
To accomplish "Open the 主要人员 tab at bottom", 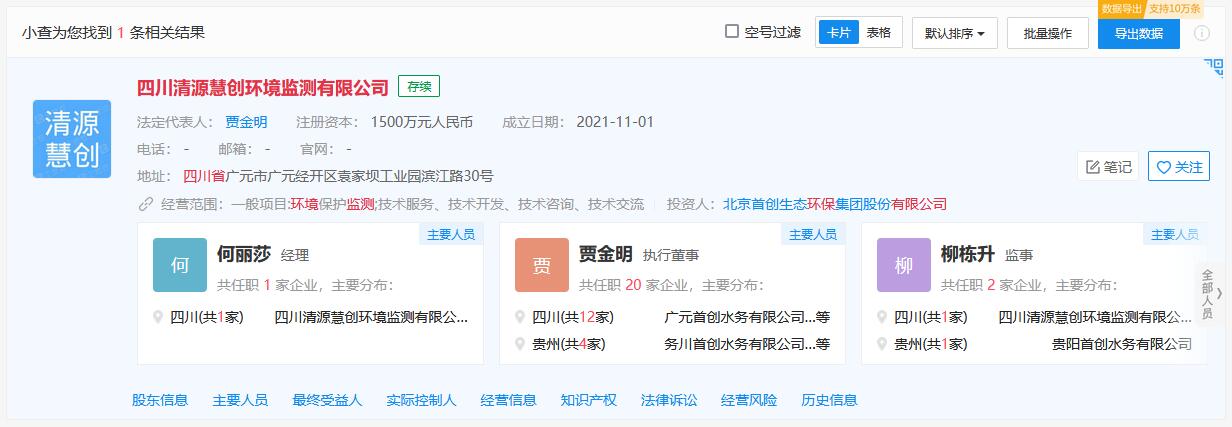I will pos(240,400).
